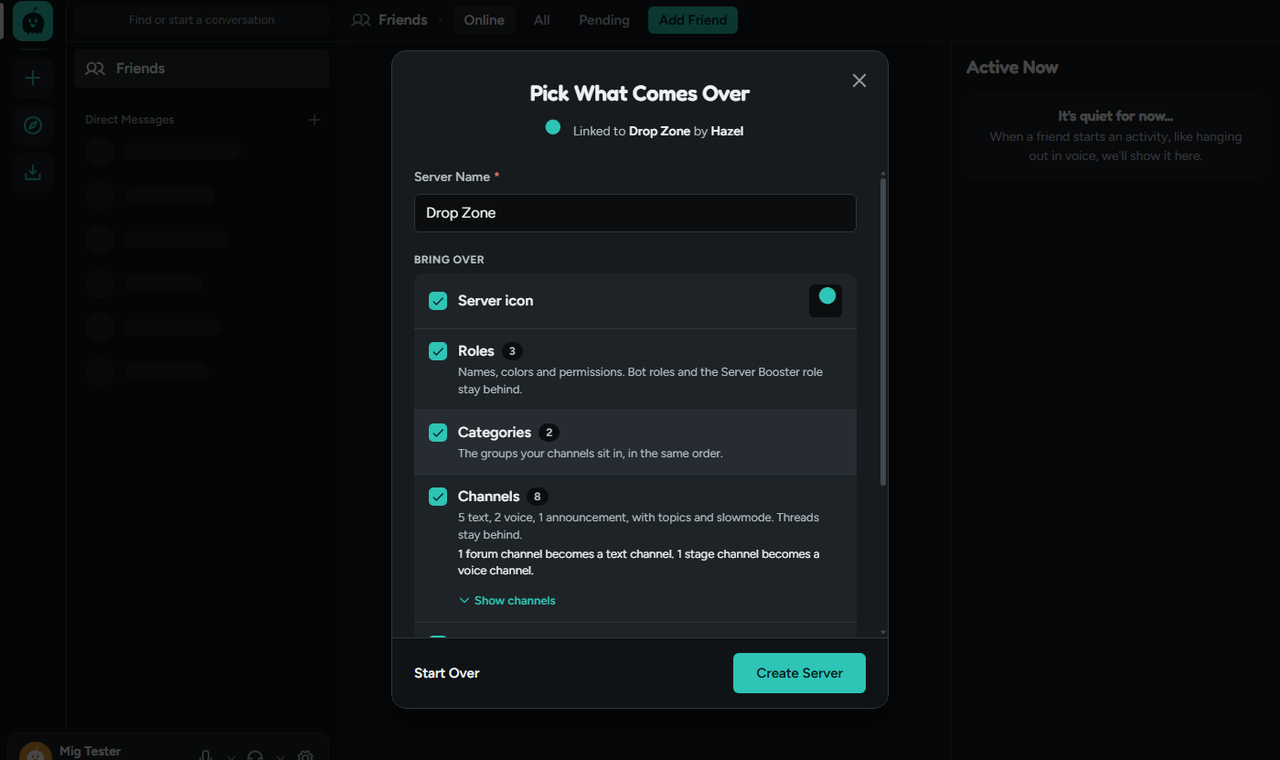Viewport: 1280px width, 760px height.
Task: Click the Add Friend button
Action: 693,20
